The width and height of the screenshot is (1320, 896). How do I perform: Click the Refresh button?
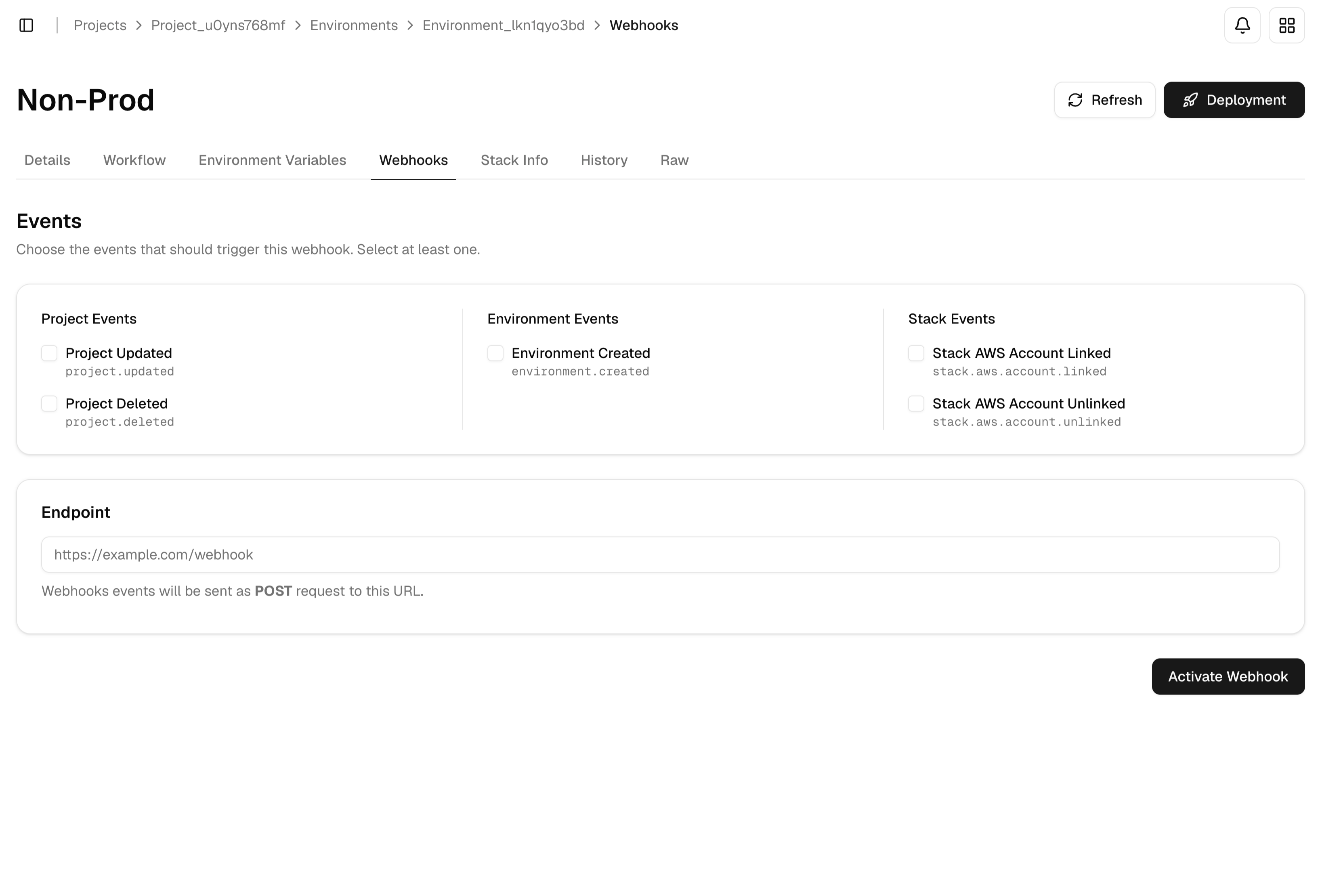[1105, 100]
